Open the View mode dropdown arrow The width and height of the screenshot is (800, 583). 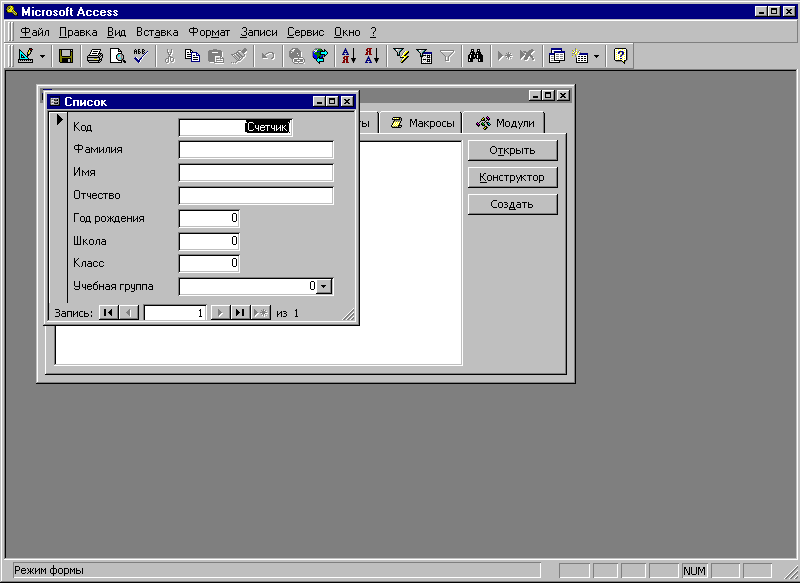coord(42,56)
